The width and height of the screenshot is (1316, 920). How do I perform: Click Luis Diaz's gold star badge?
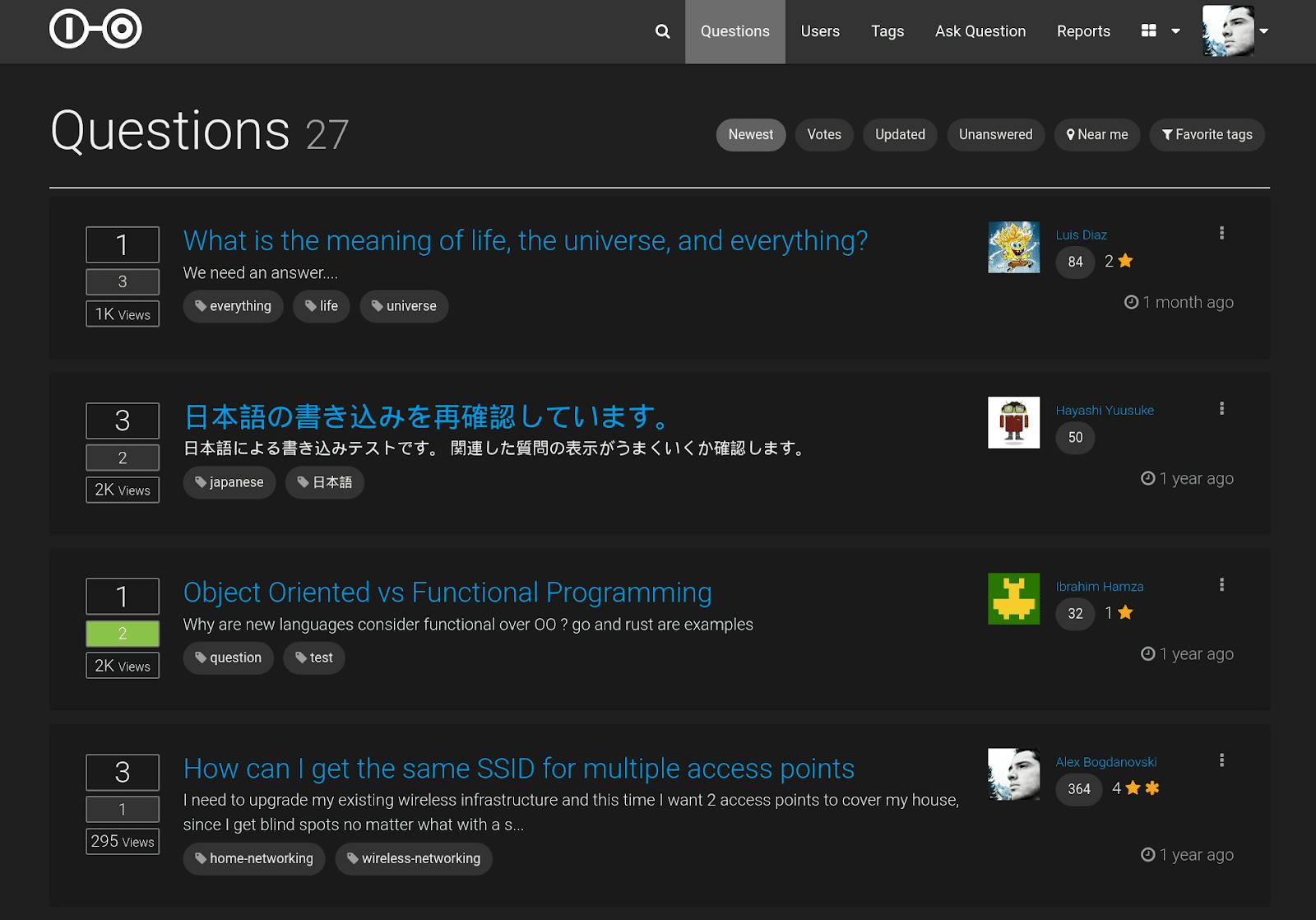(1126, 261)
